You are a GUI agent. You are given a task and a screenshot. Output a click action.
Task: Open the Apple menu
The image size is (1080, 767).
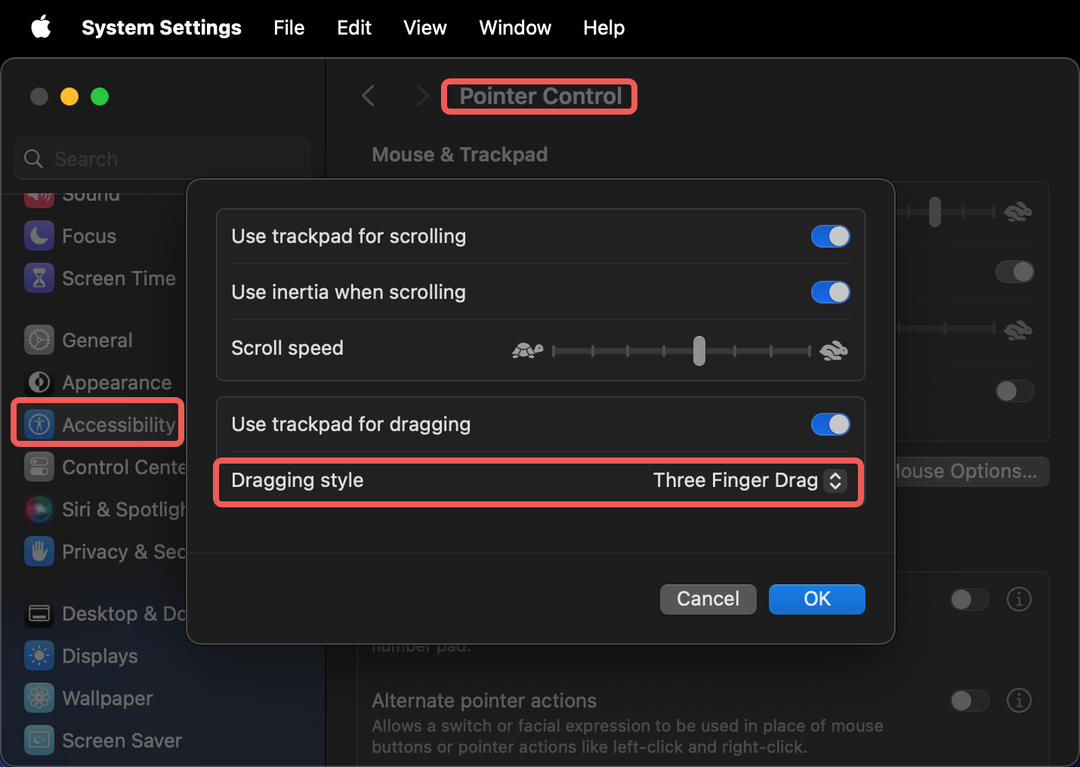coord(41,27)
